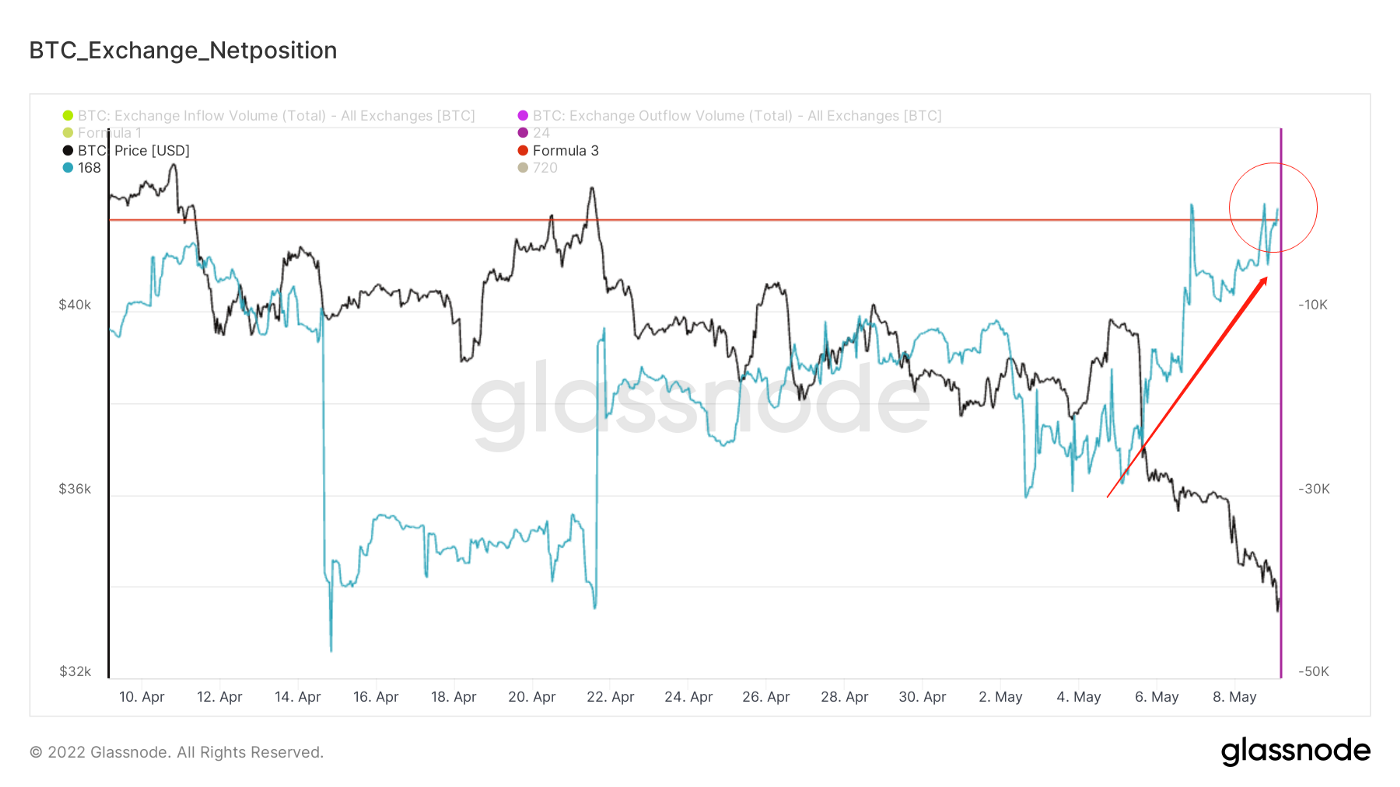Screen dimensions: 1400x787
Task: Click the magenta dot beside Exchange Outflow Volume
Action: 523,116
